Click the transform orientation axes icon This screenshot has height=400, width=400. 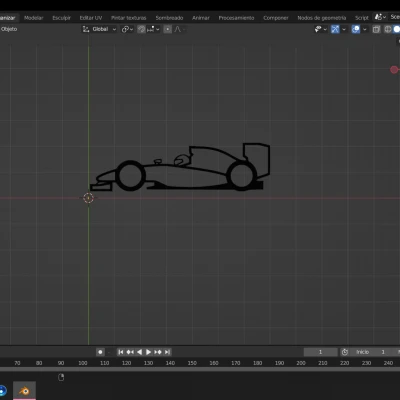coord(86,29)
